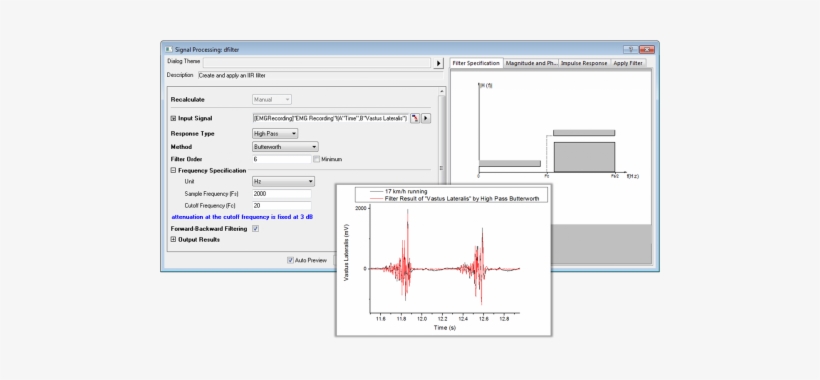Click the help button in the dialog title bar
This screenshot has height=380, width=820.
point(631,50)
